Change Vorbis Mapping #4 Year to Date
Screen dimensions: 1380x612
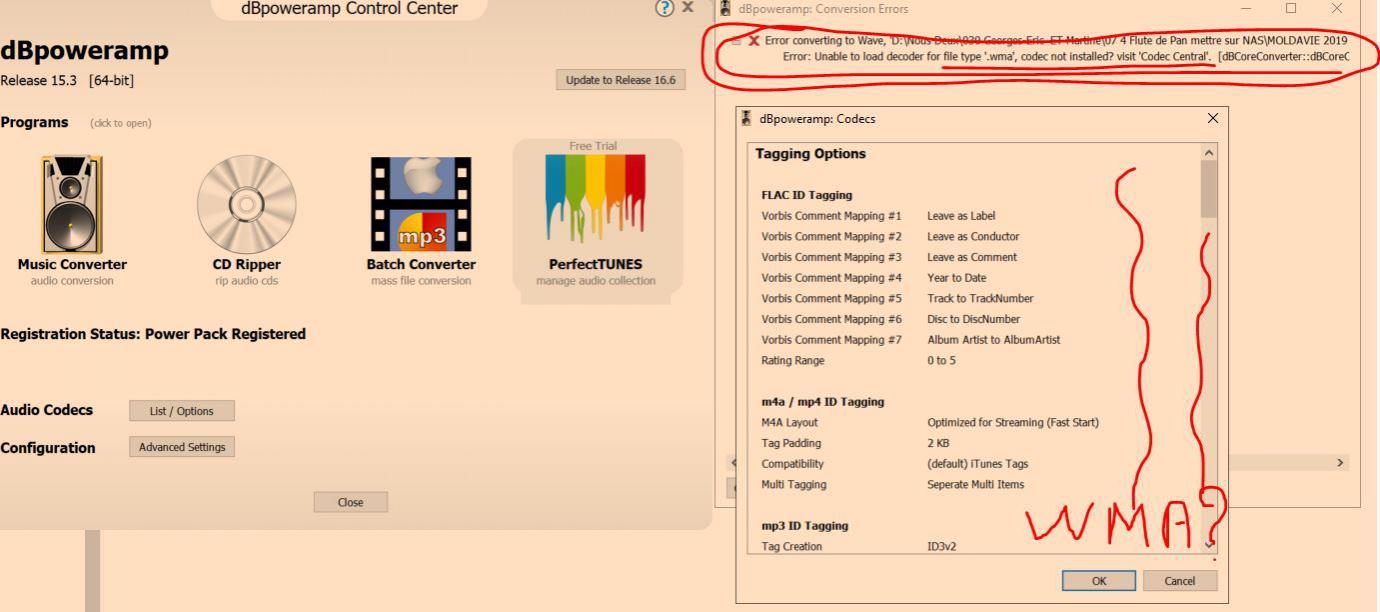(956, 278)
